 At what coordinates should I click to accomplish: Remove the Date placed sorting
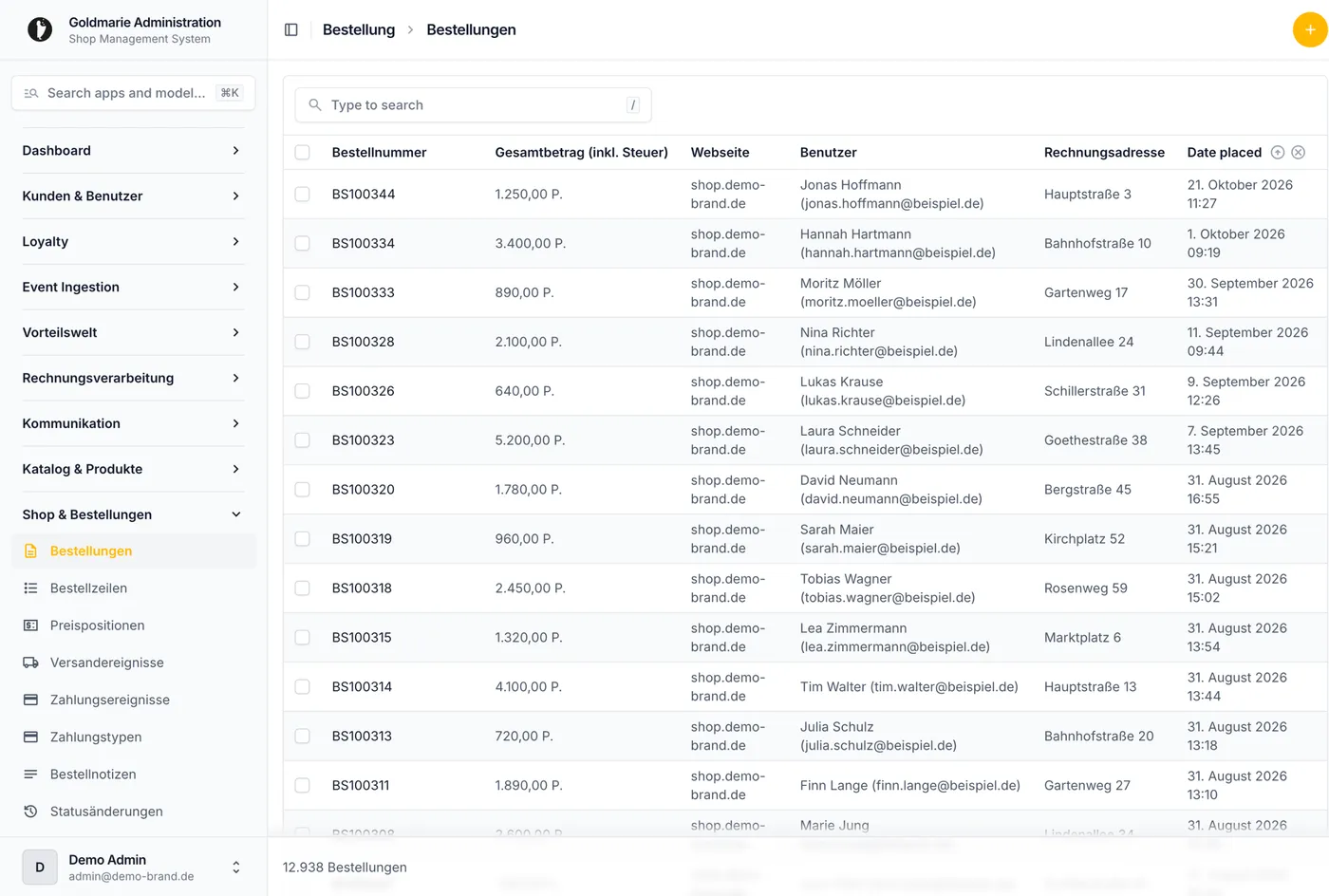1299,152
